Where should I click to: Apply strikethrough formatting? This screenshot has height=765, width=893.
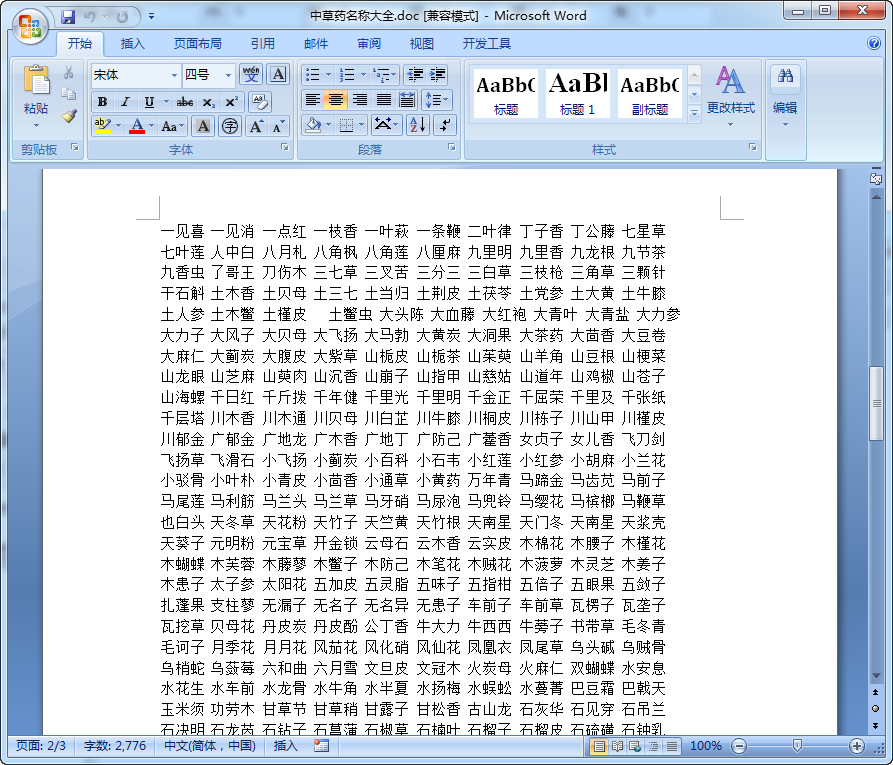(x=185, y=102)
